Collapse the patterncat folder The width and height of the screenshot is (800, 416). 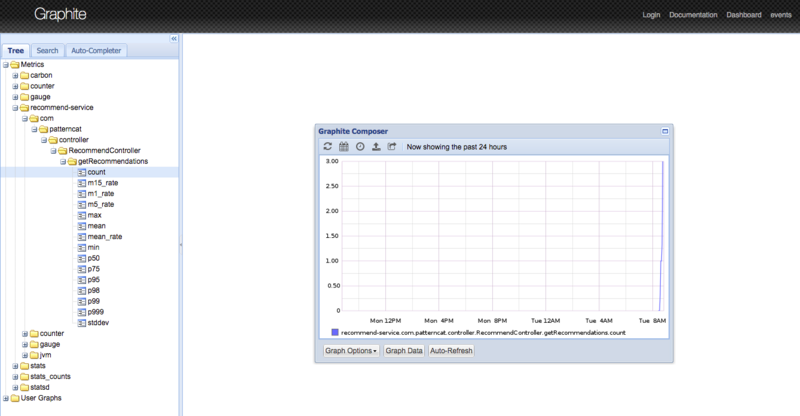click(x=34, y=129)
